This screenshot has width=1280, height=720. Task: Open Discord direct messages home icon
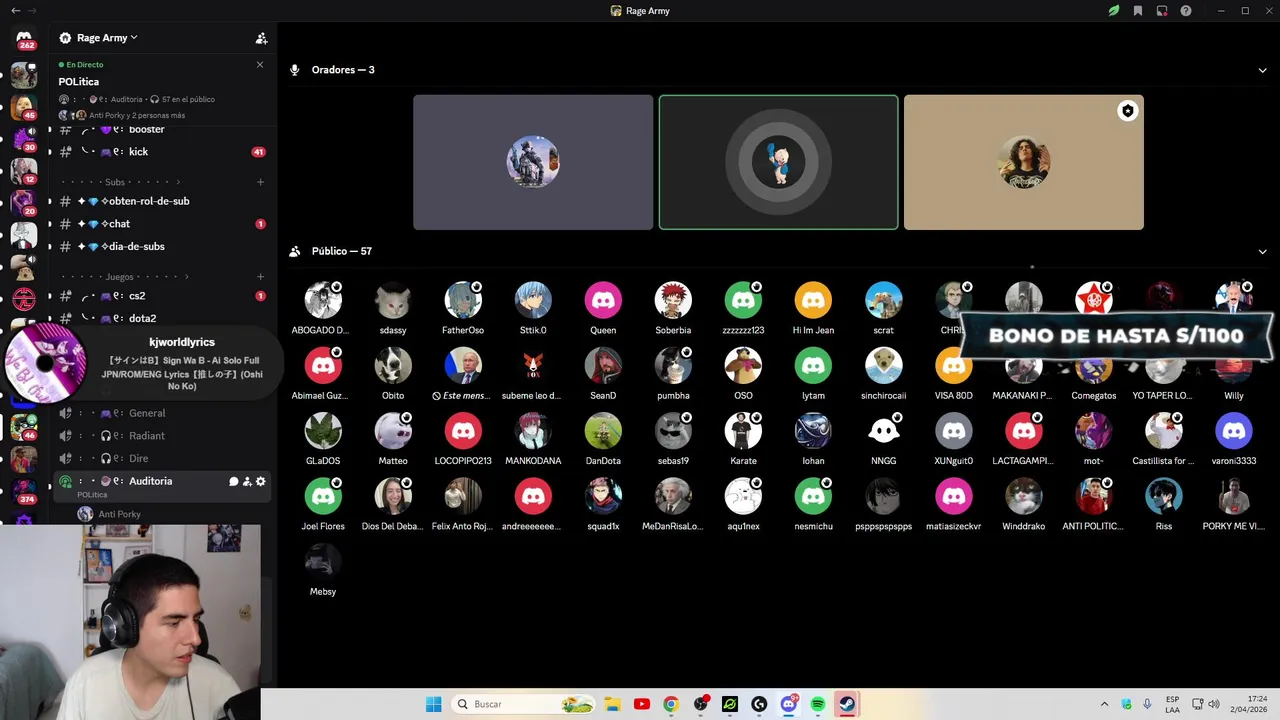pos(24,37)
